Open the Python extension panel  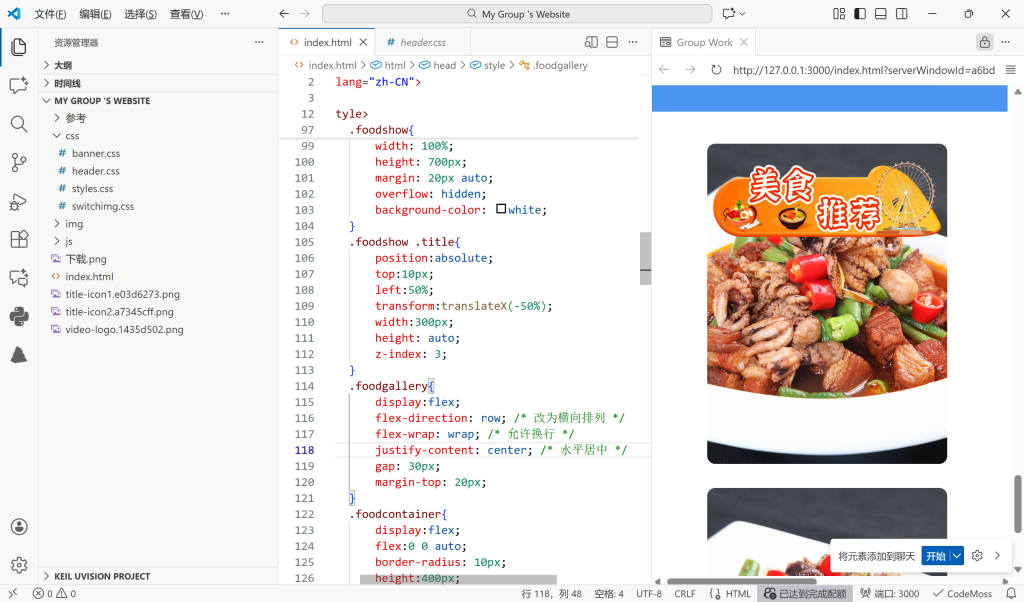(x=18, y=317)
